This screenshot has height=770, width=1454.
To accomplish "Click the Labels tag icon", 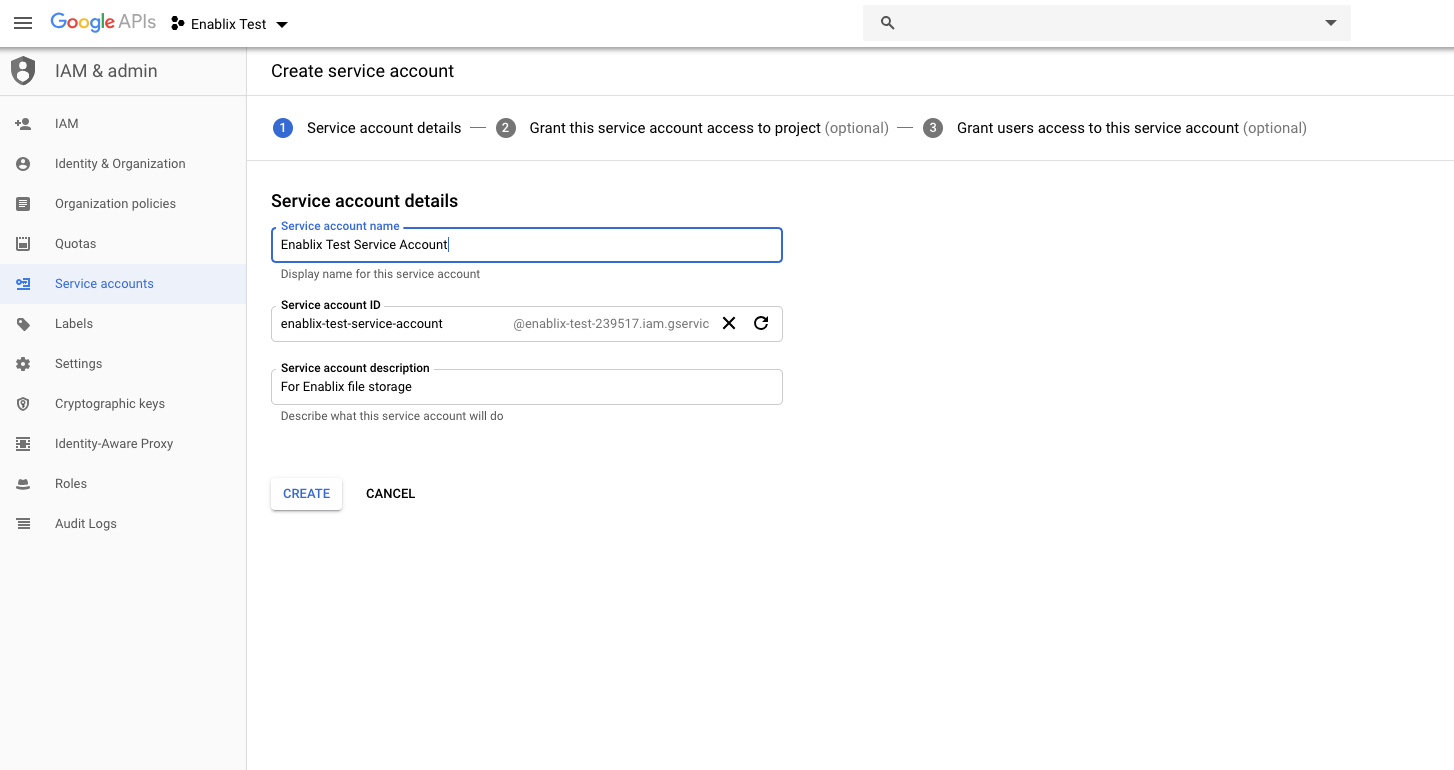I will (23, 324).
